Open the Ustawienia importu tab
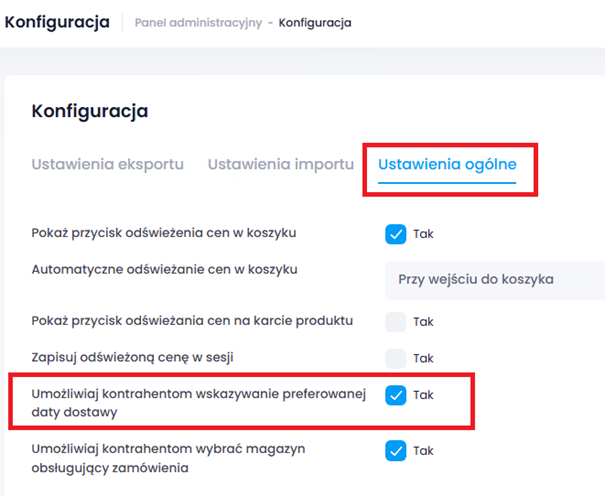605x496 pixels. click(281, 164)
